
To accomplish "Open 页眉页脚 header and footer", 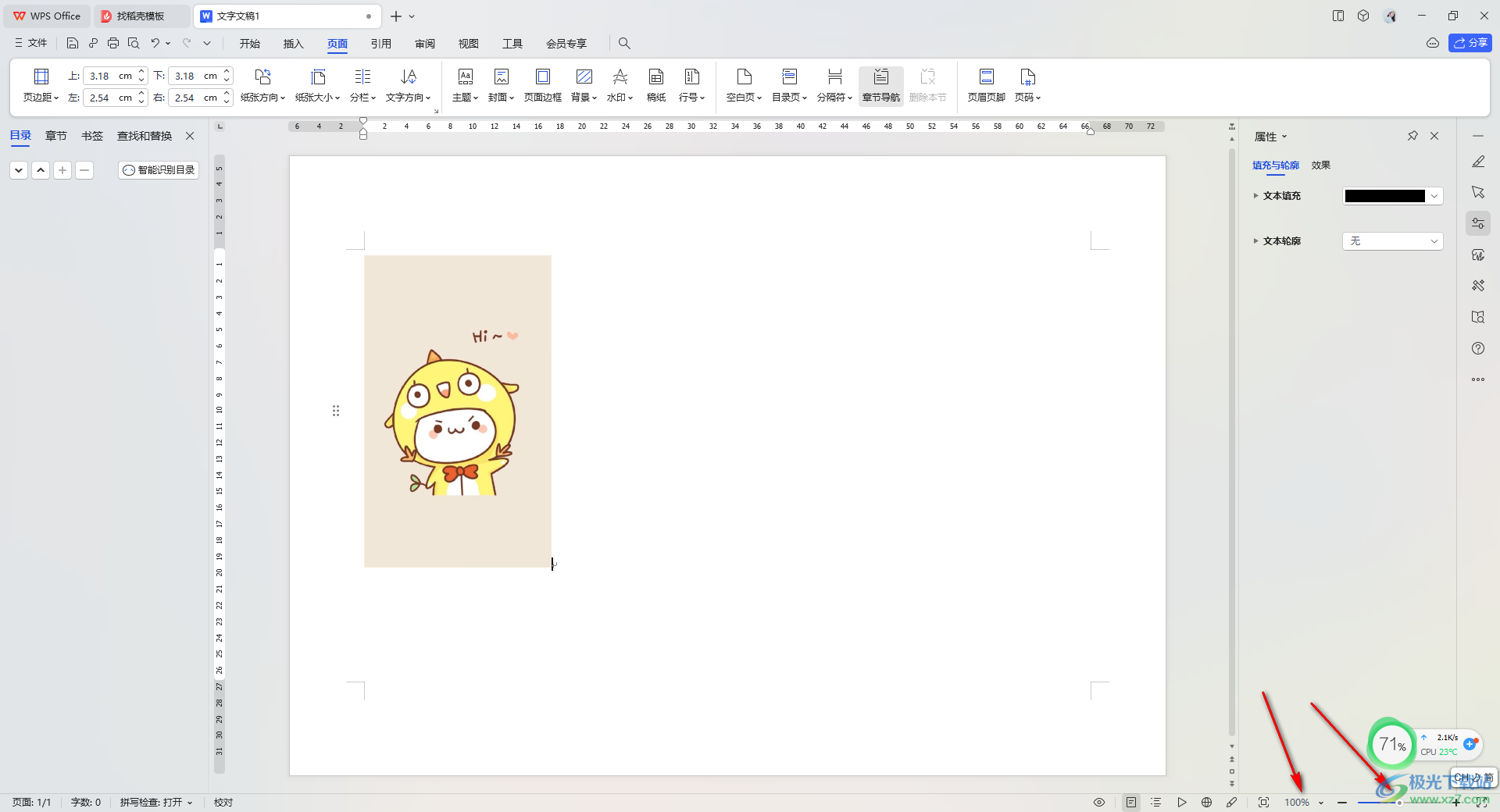I will pyautogui.click(x=986, y=86).
